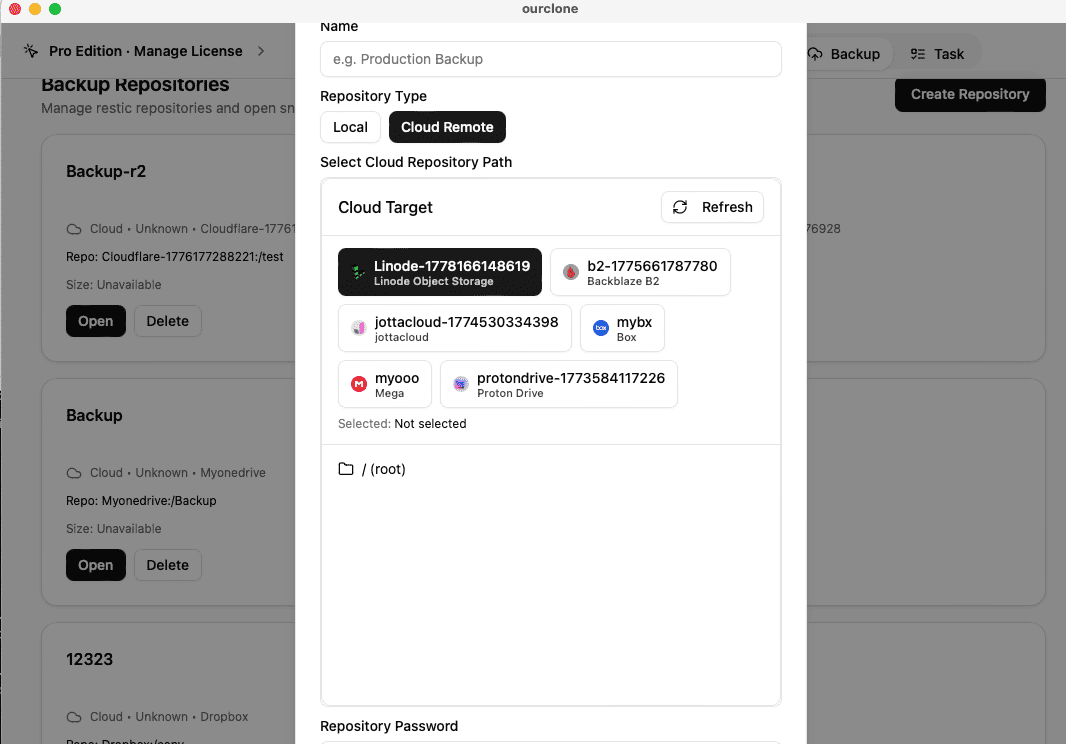The image size is (1066, 744).
Task: Click the 12323 repository title
Action: point(89,660)
